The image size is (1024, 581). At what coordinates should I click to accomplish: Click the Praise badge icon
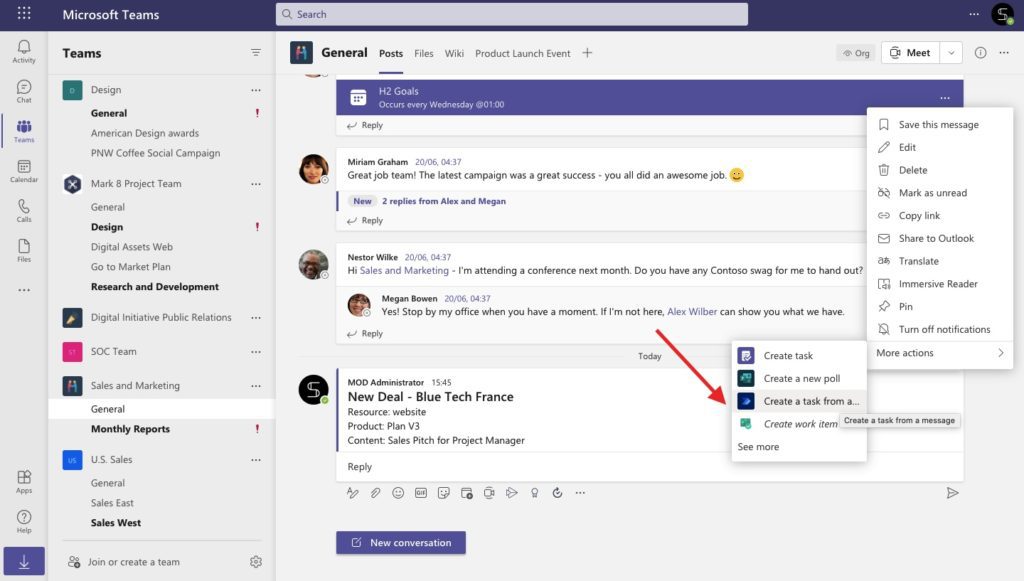(x=535, y=493)
